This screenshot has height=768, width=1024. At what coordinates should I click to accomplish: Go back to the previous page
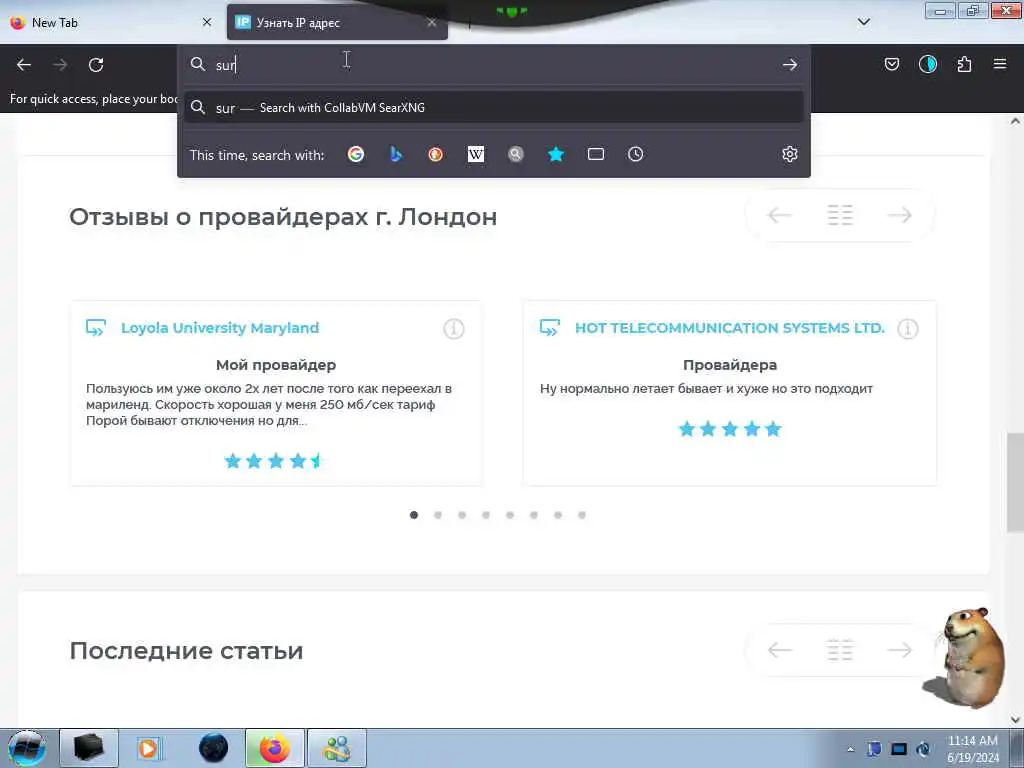(x=24, y=65)
